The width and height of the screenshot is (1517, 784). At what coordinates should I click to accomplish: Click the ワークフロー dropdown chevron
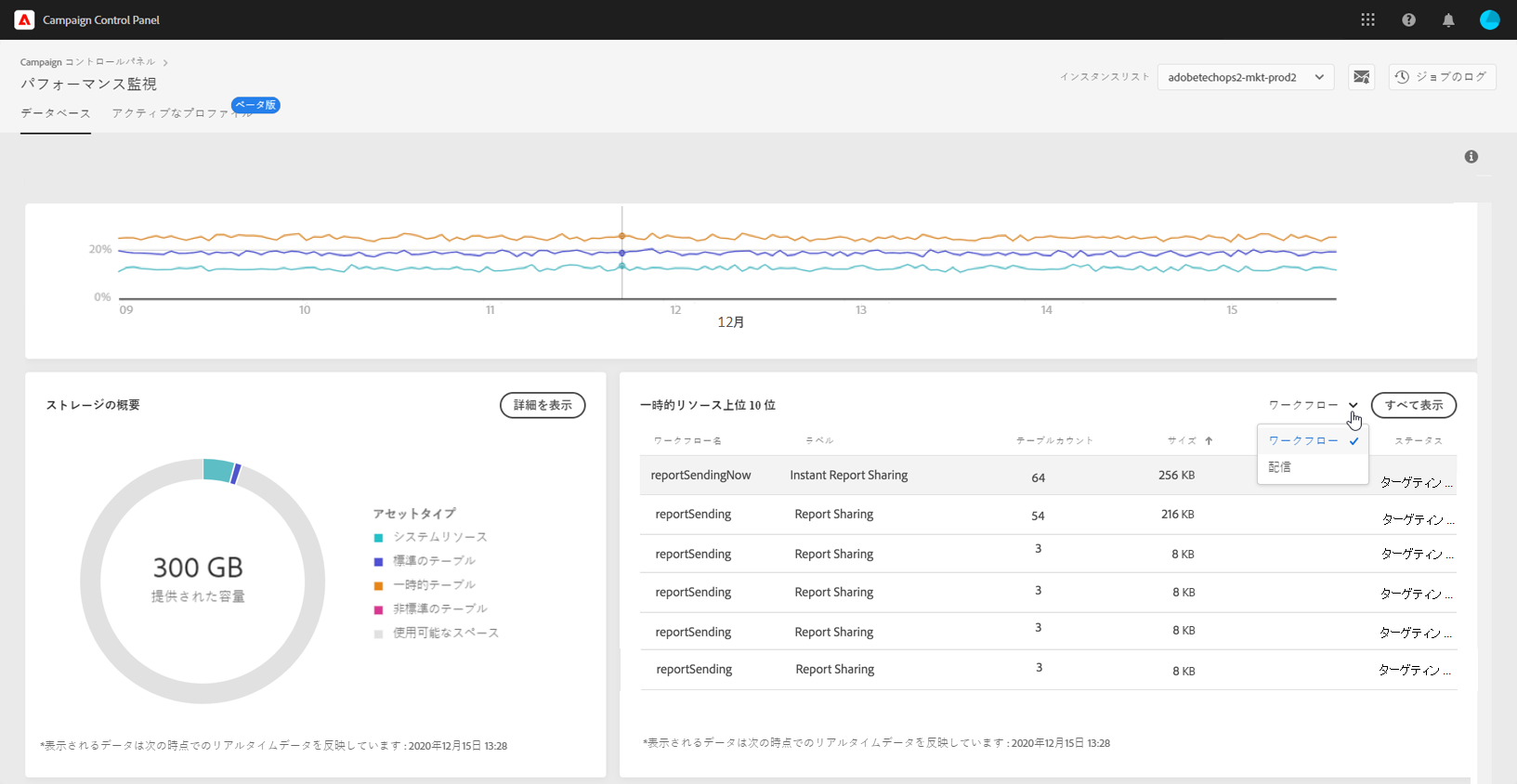pyautogui.click(x=1354, y=405)
